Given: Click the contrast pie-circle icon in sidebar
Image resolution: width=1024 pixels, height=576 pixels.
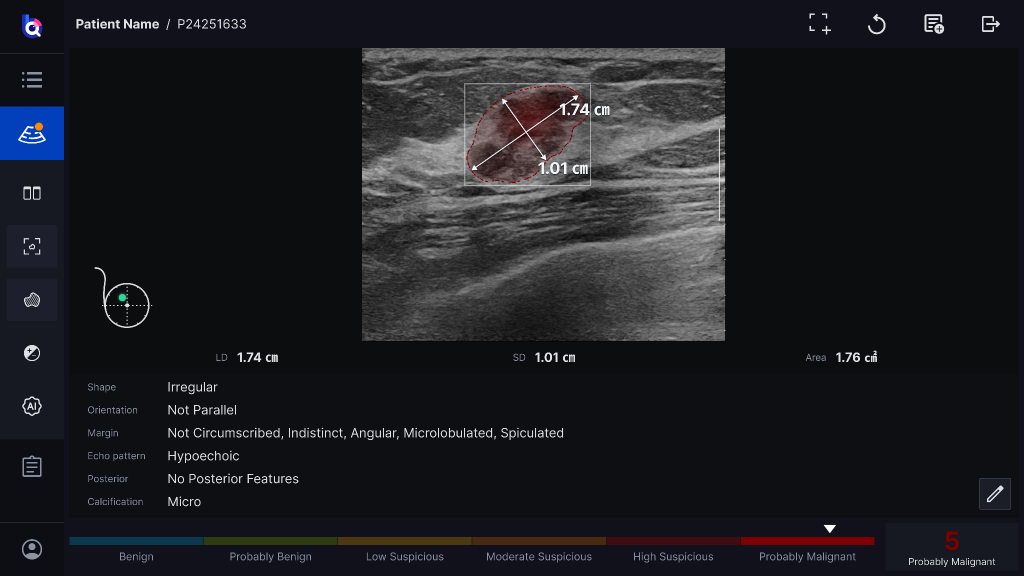Looking at the screenshot, I should (31, 353).
